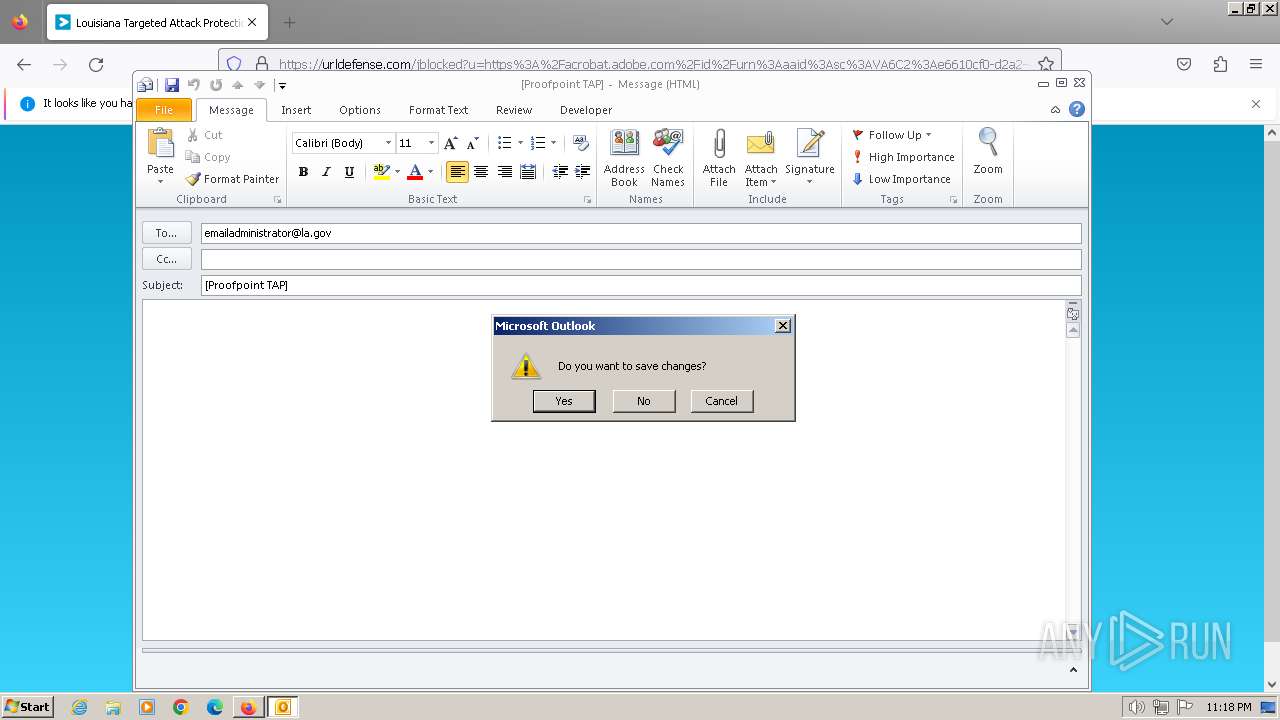Click Clear Formatting icon
Screen dimensions: 1280x720
tap(581, 143)
